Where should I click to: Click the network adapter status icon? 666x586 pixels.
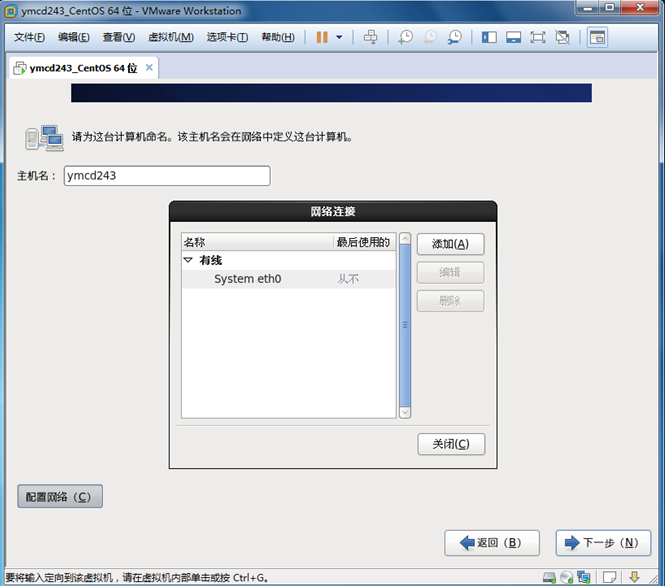584,578
